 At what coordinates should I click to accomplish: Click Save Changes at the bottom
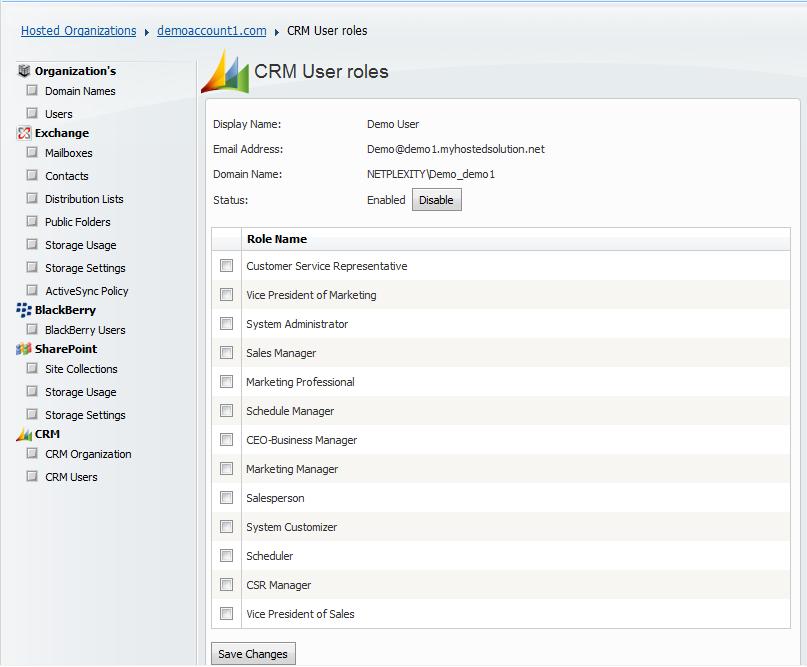252,653
